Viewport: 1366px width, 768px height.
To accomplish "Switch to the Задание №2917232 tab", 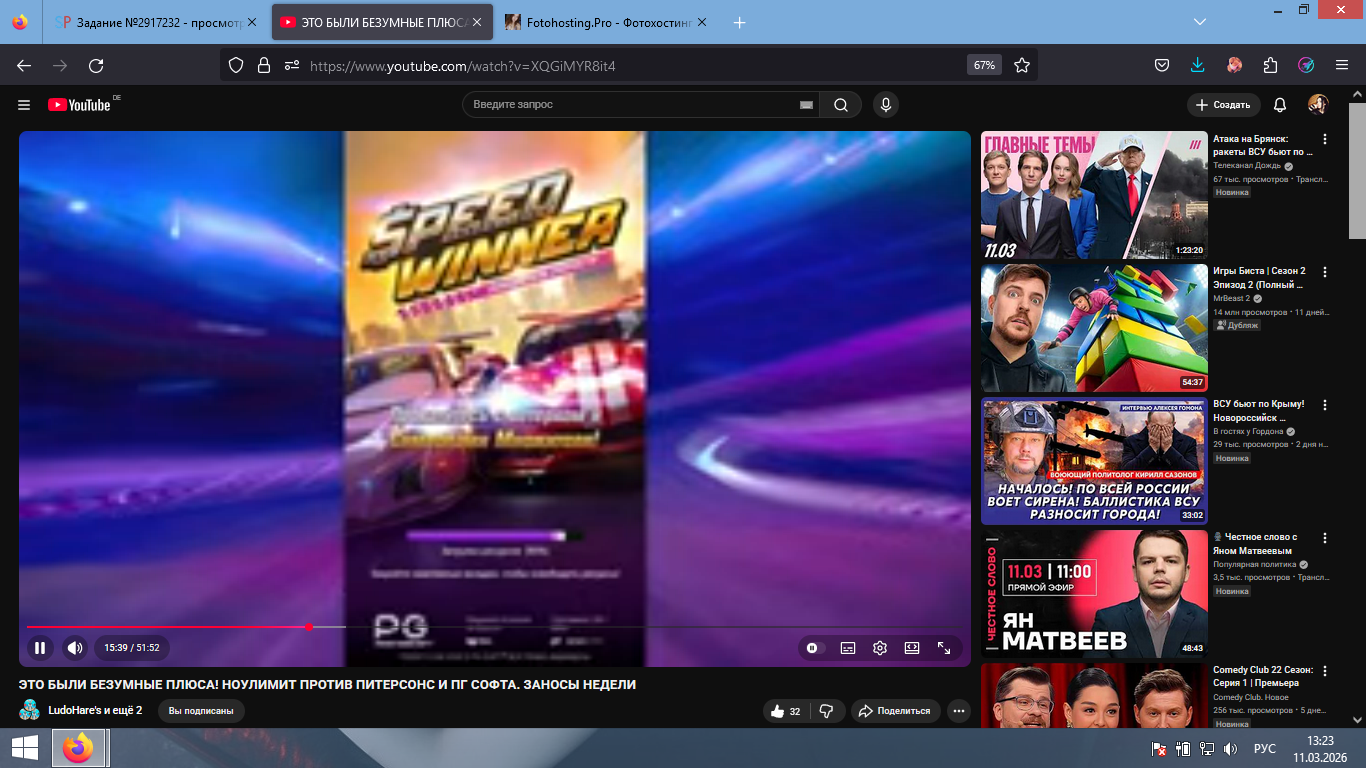I will pyautogui.click(x=150, y=22).
